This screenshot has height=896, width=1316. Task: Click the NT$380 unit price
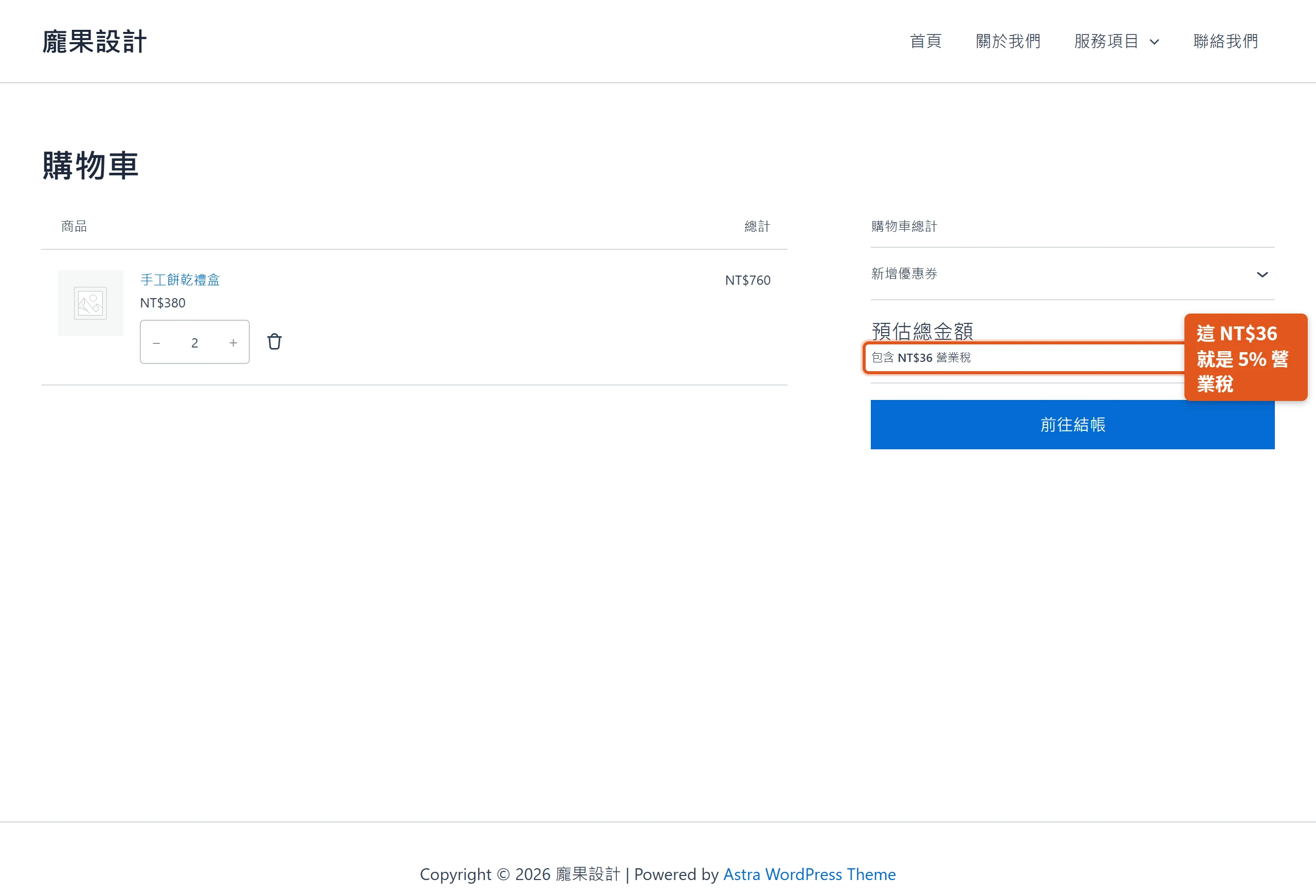coord(162,302)
